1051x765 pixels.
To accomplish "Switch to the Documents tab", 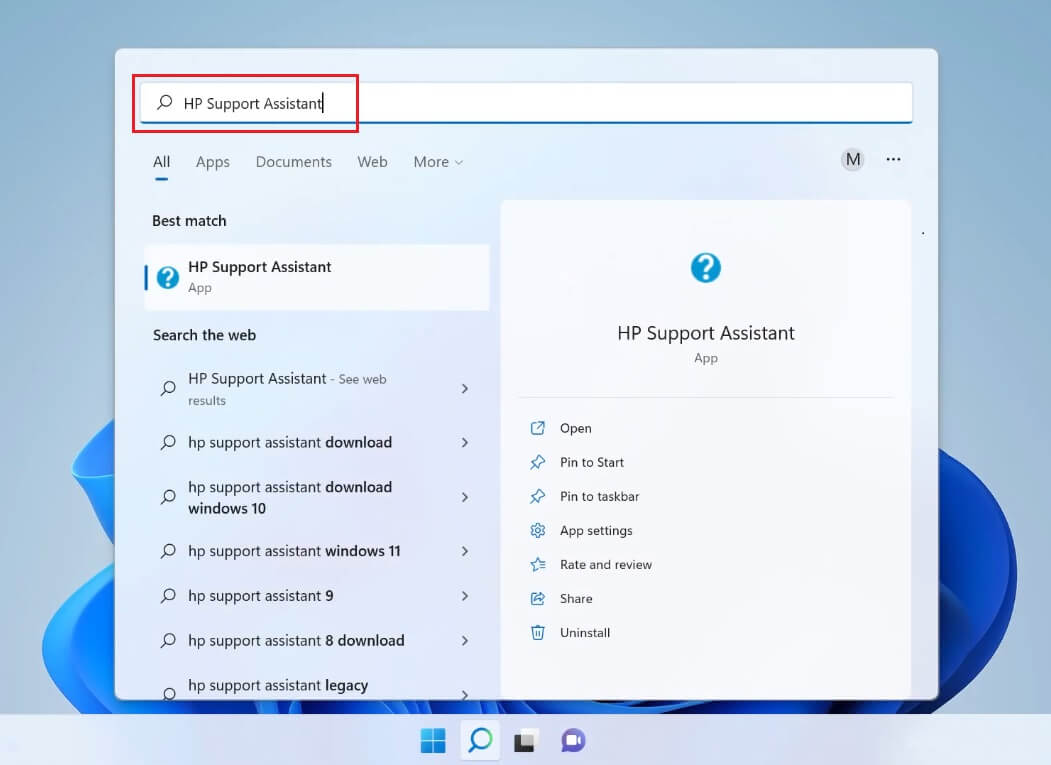I will pos(293,161).
